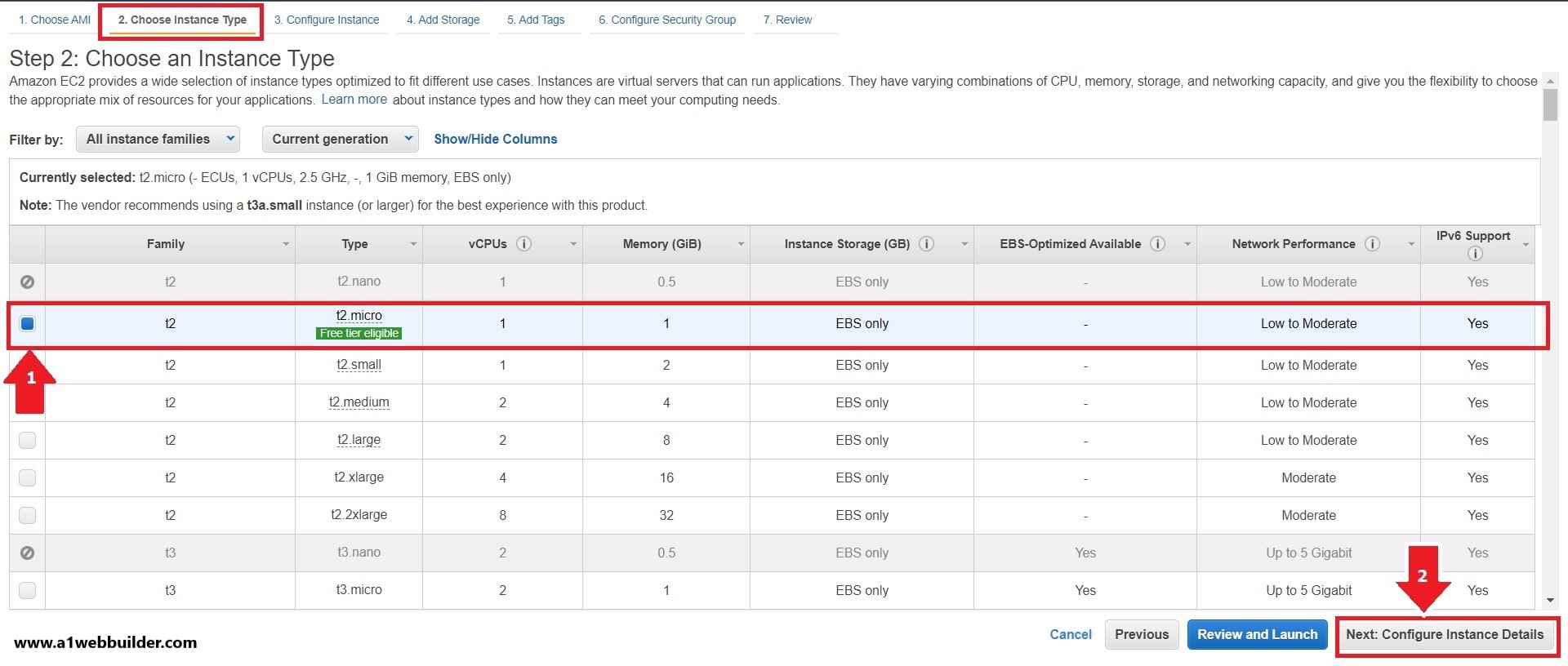Viewport: 1568px width, 666px height.
Task: Select the t3.micro row checkbox
Action: [27, 590]
